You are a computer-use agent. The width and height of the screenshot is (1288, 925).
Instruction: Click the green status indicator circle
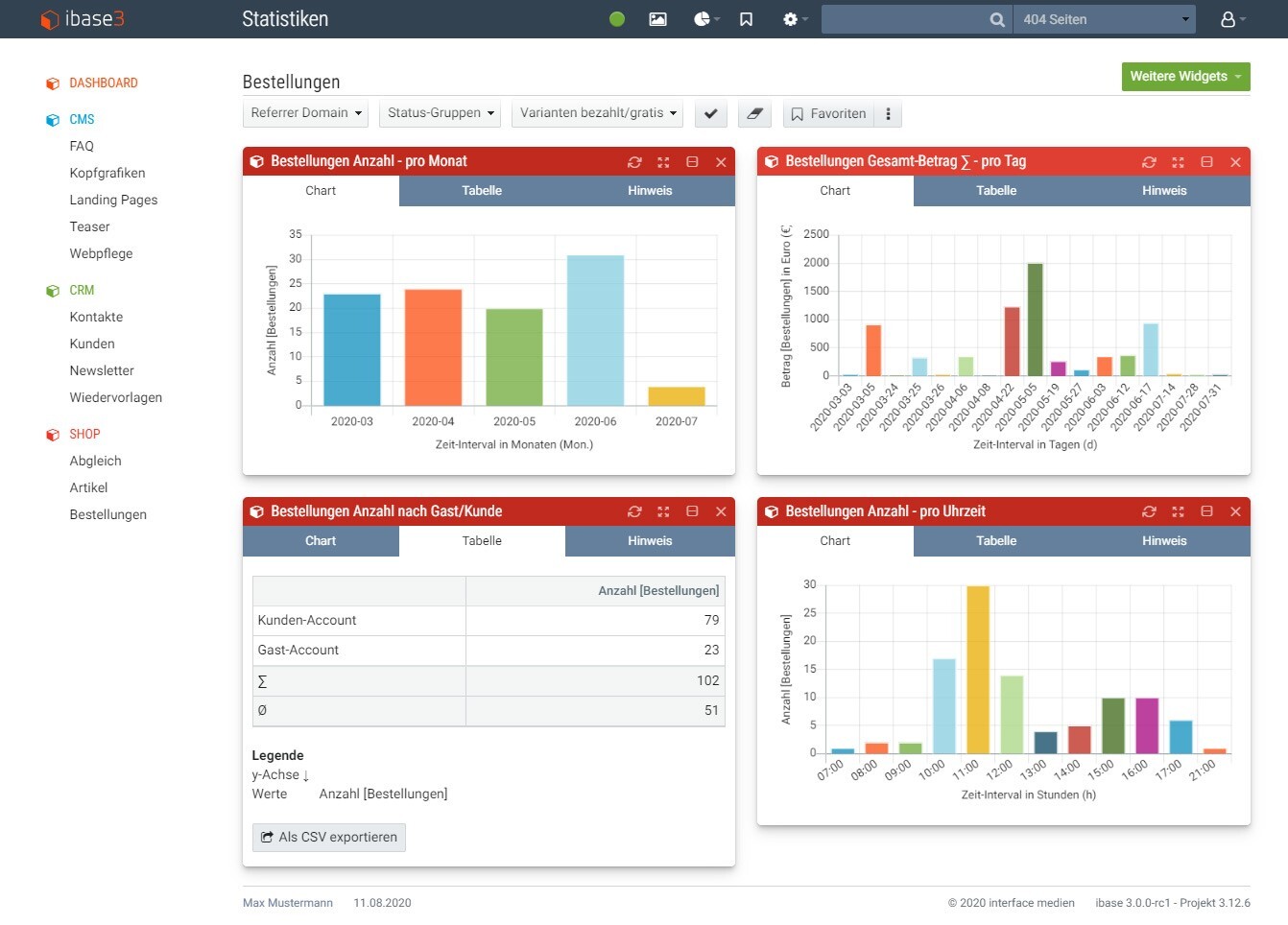[x=617, y=19]
